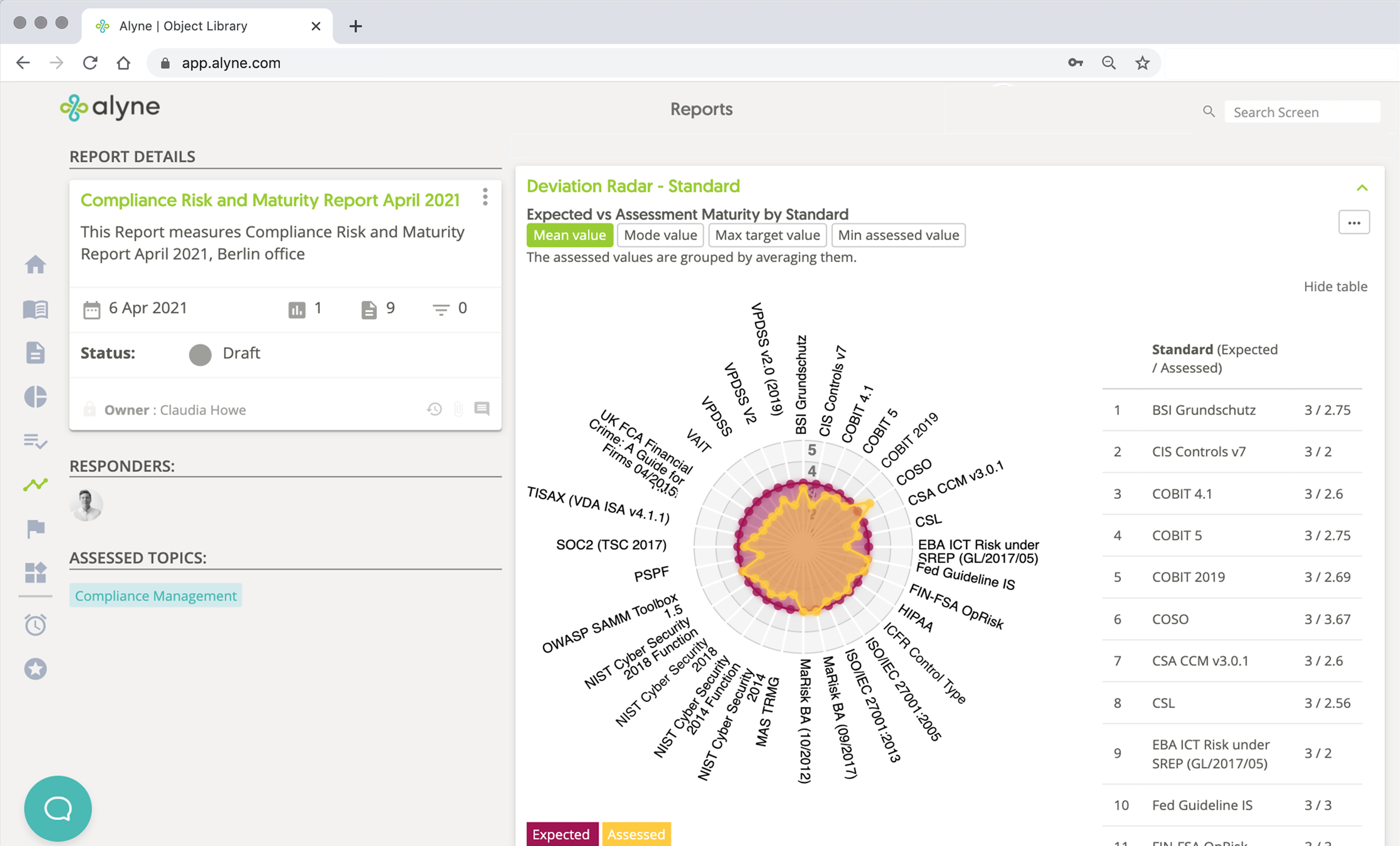1400x846 pixels.
Task: Click the browser reload button
Action: pos(91,63)
